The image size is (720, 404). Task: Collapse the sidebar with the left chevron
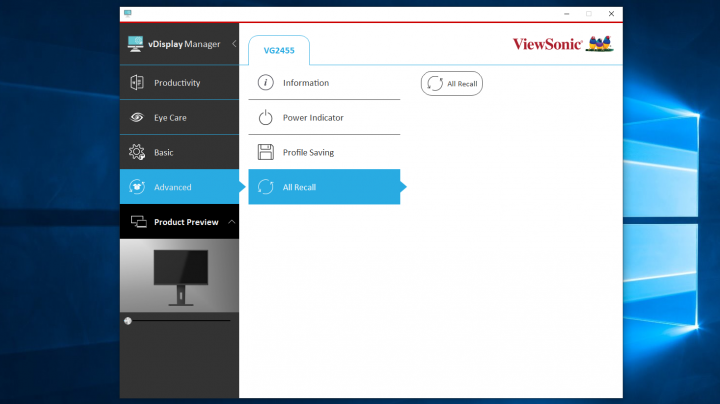pos(234,44)
